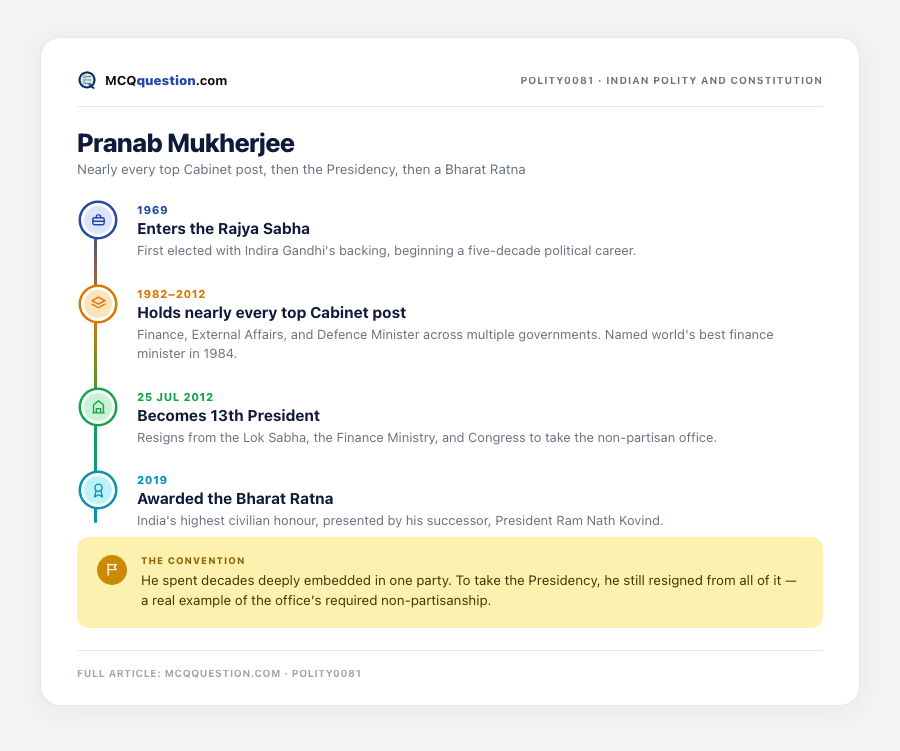Click the subtitle about Cabinet post and Presidency
The width and height of the screenshot is (900, 751).
(301, 169)
